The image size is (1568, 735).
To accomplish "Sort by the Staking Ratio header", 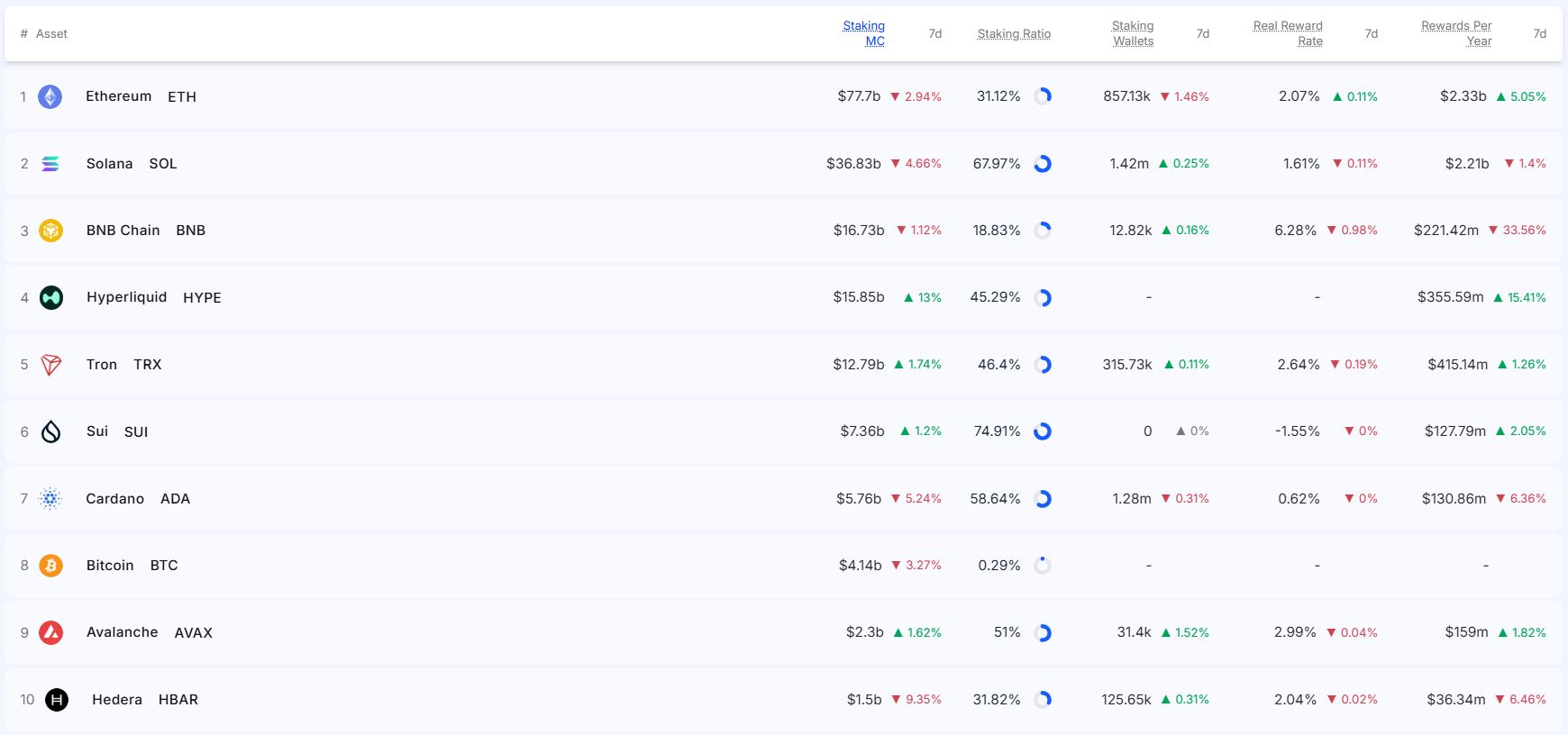I will [x=1014, y=33].
